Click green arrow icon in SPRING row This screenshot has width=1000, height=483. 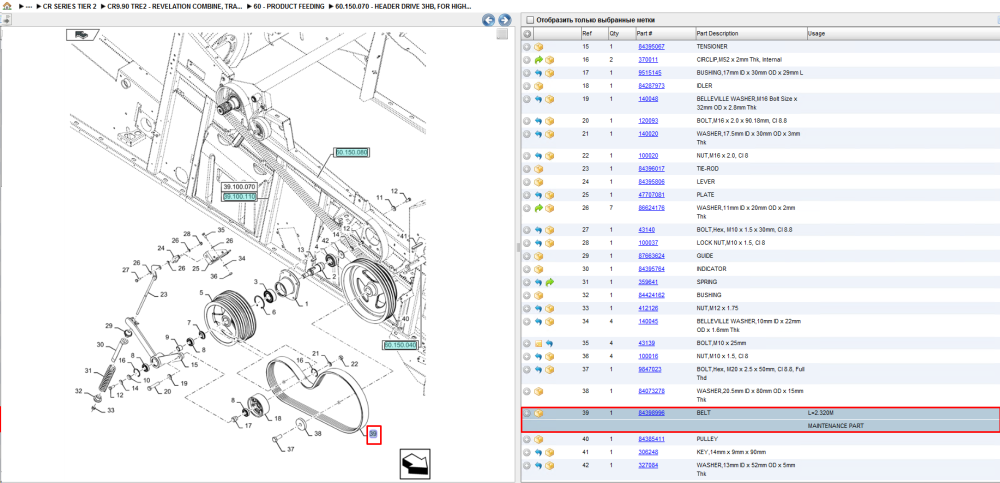[550, 282]
